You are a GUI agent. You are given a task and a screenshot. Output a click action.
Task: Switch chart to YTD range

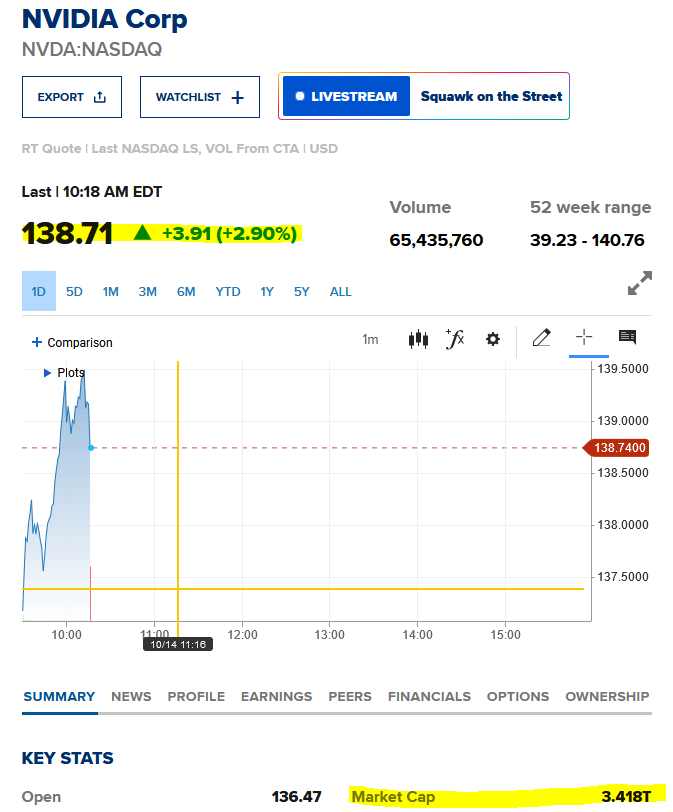click(x=228, y=292)
